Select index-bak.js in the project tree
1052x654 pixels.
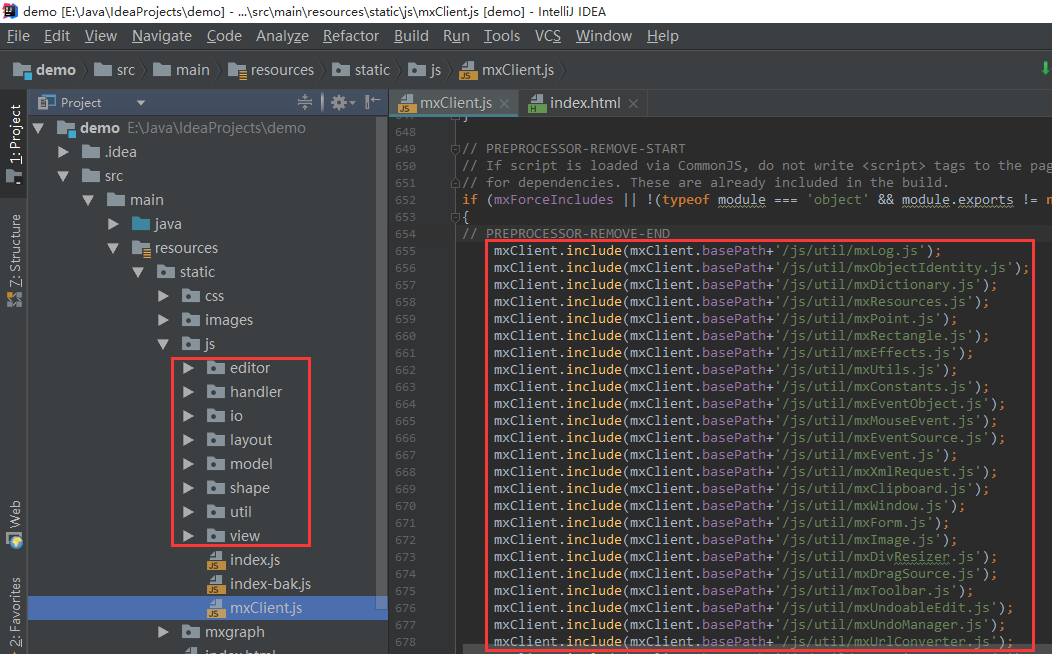260,584
